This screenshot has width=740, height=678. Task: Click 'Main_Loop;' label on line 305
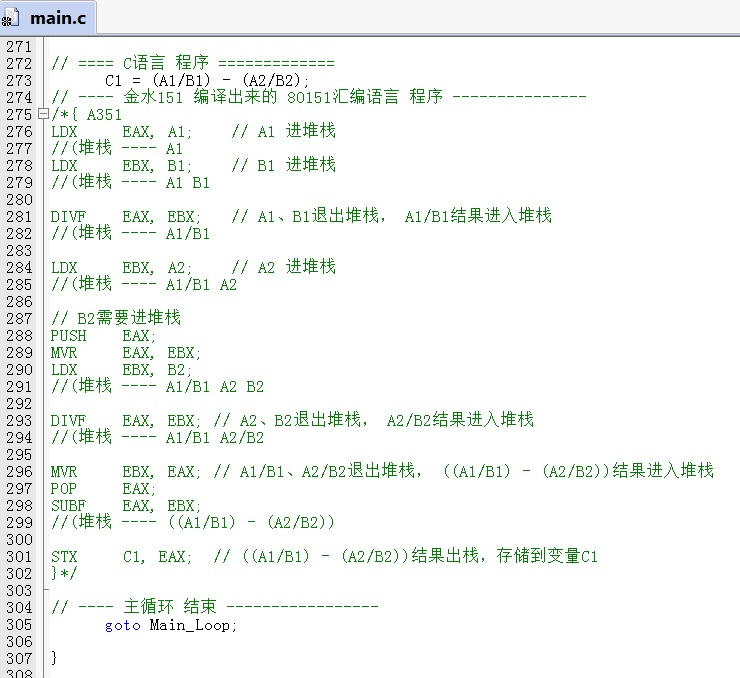pyautogui.click(x=193, y=625)
